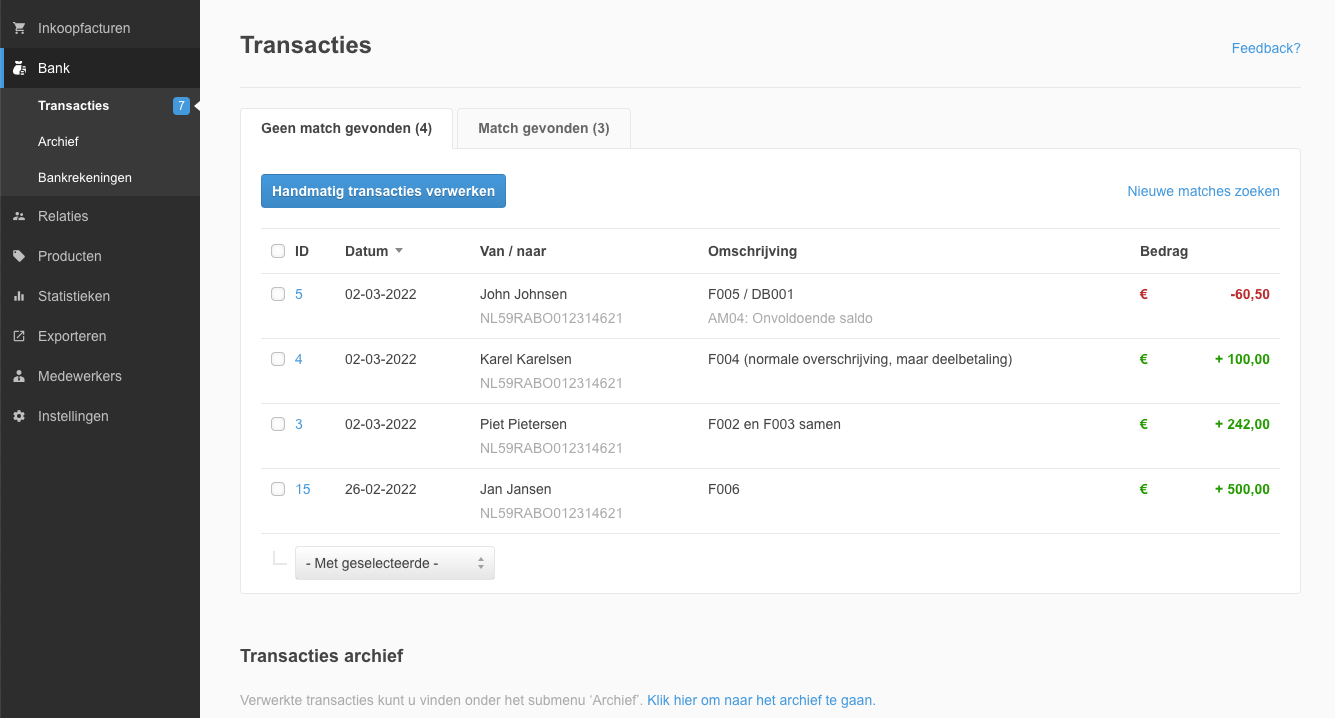The height and width of the screenshot is (718, 1335).
Task: Open Archief in the Bank submenu
Action: pos(58,141)
